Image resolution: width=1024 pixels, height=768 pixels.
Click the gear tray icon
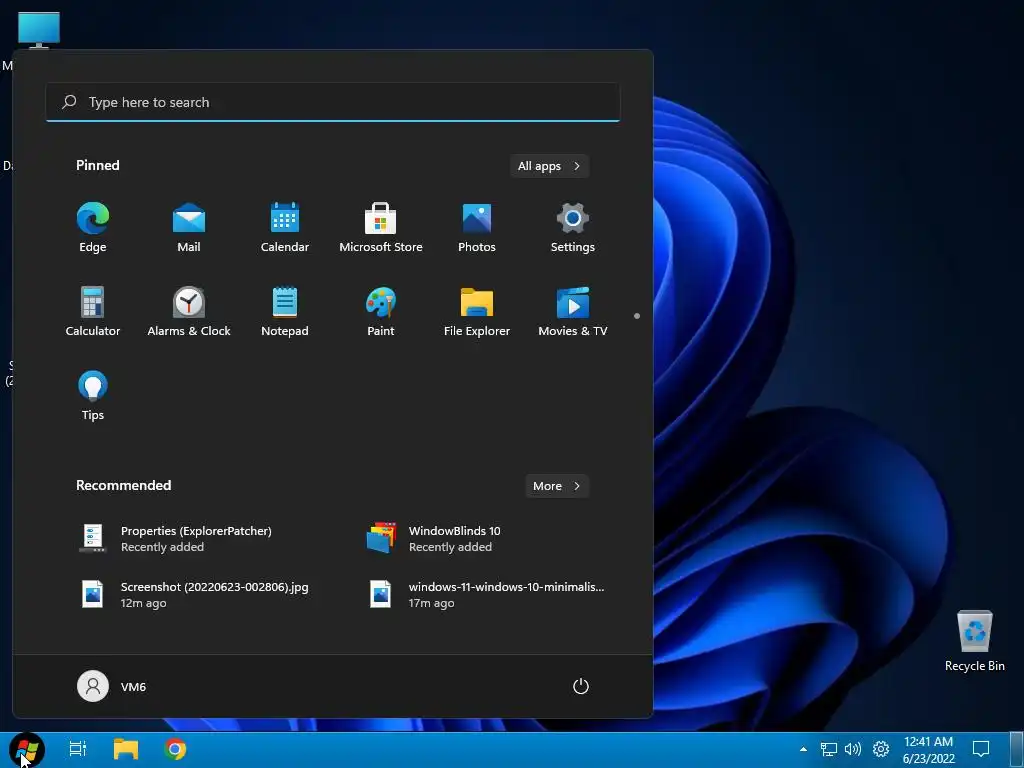(x=881, y=750)
